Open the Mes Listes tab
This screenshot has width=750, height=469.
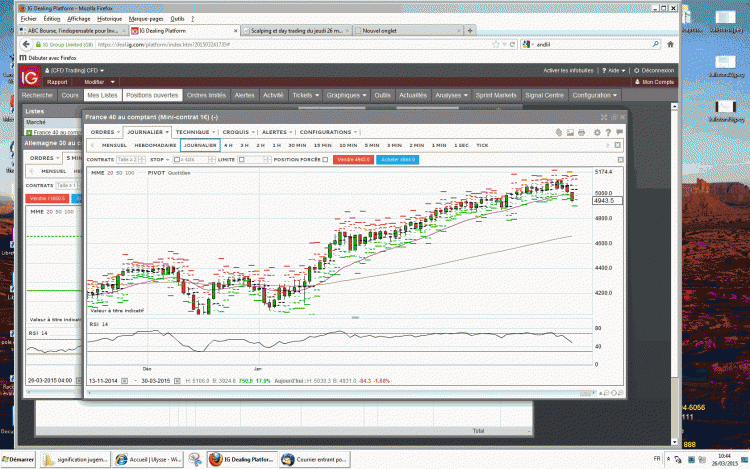[102, 95]
